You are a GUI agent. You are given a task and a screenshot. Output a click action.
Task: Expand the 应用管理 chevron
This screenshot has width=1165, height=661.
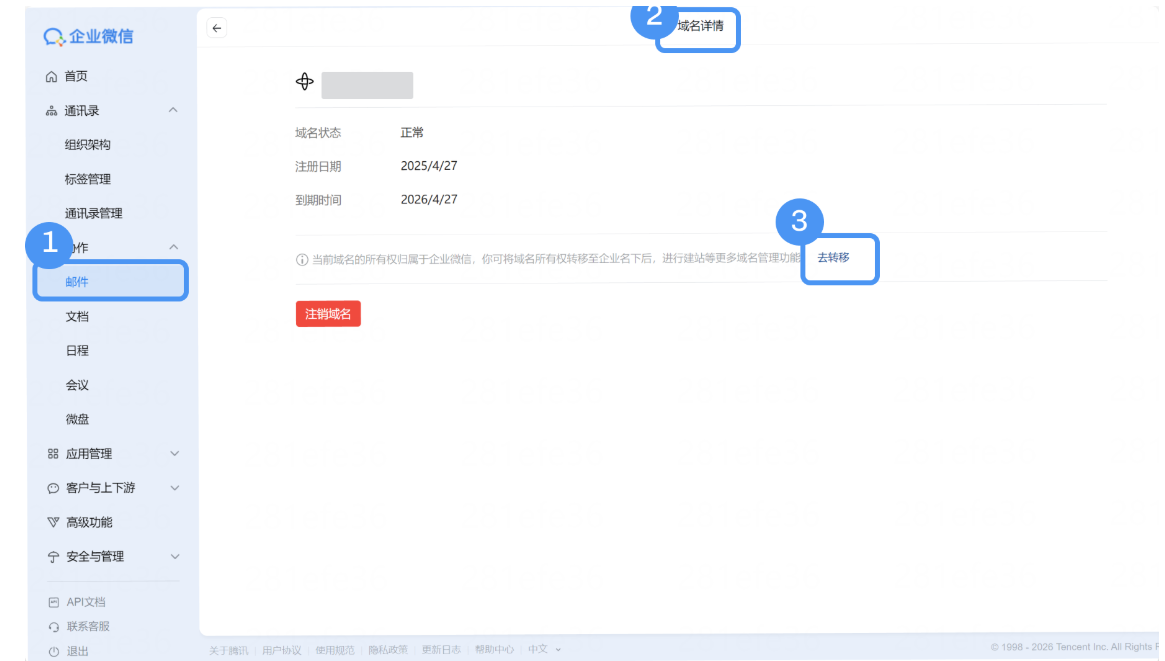(175, 454)
